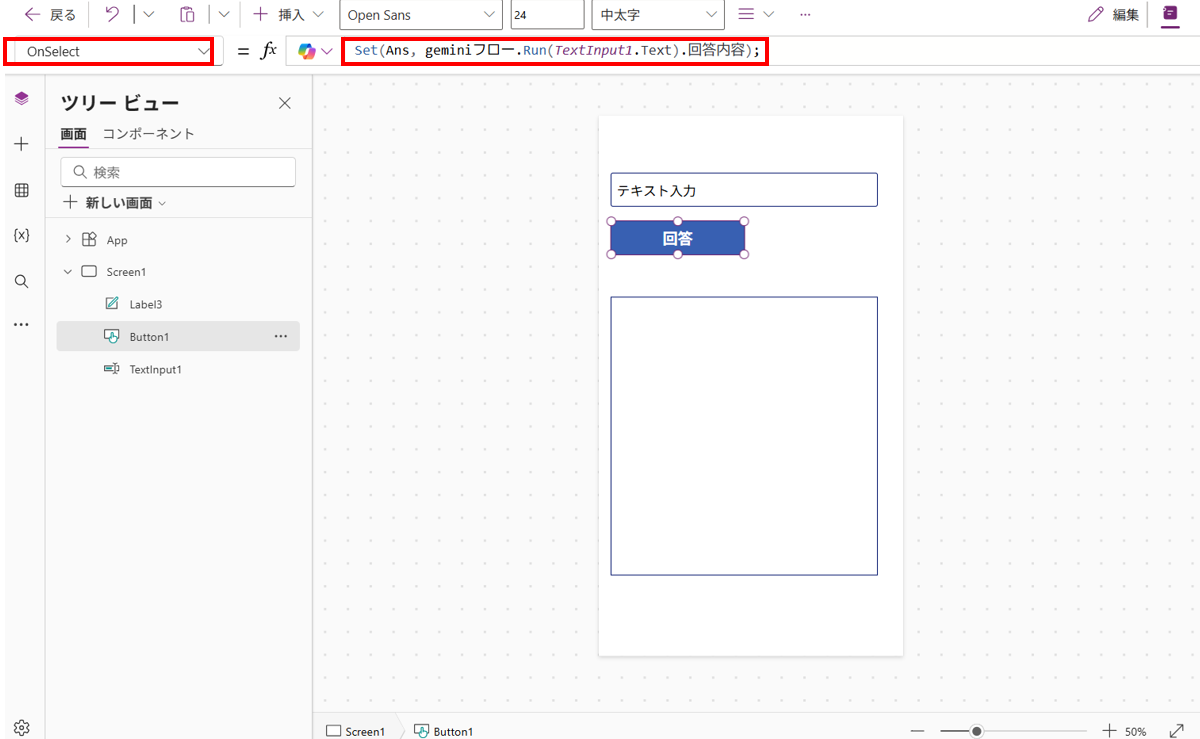Image resolution: width=1200 pixels, height=739 pixels.
Task: Open the 挿入 insert menu
Action: pos(289,15)
